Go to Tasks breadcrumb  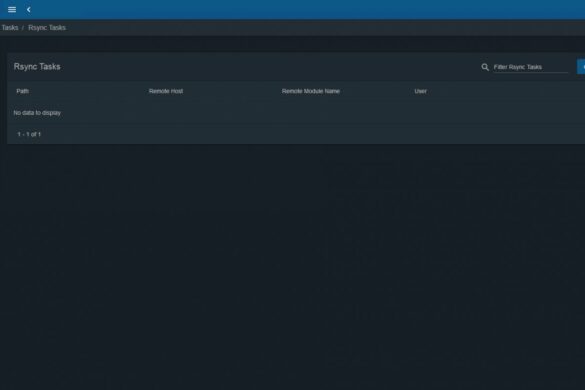(x=10, y=28)
